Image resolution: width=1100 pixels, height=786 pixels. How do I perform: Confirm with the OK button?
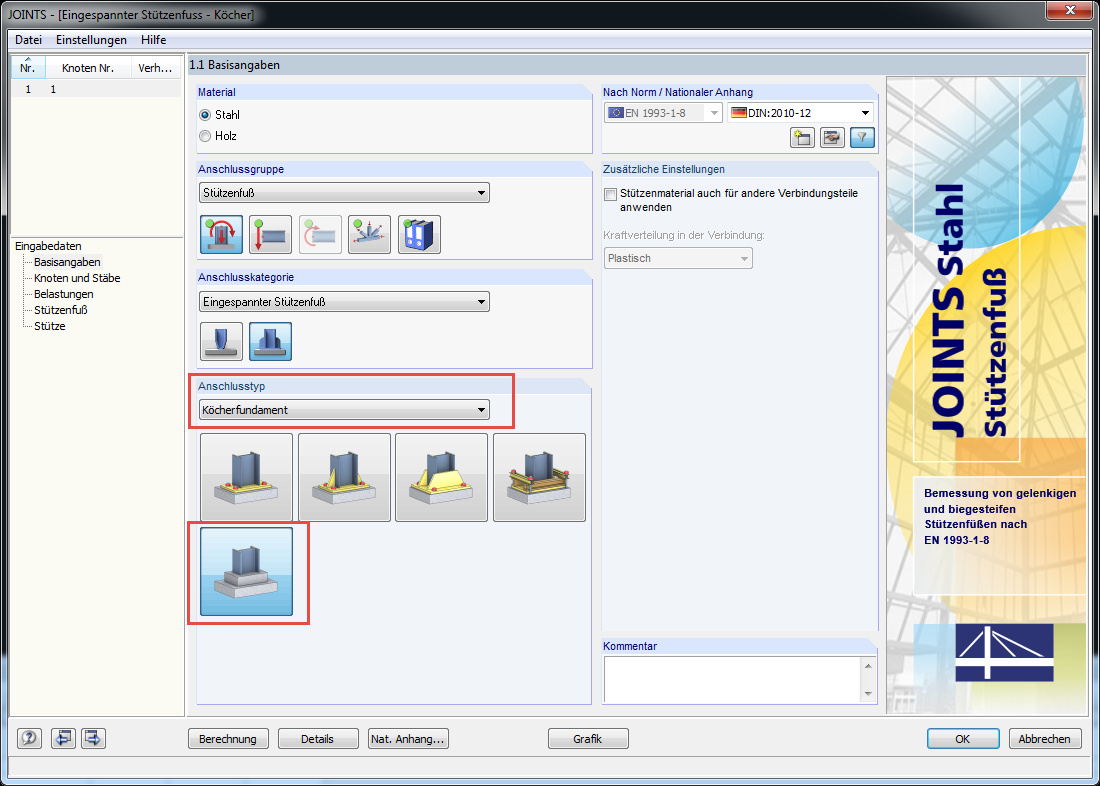[962, 738]
